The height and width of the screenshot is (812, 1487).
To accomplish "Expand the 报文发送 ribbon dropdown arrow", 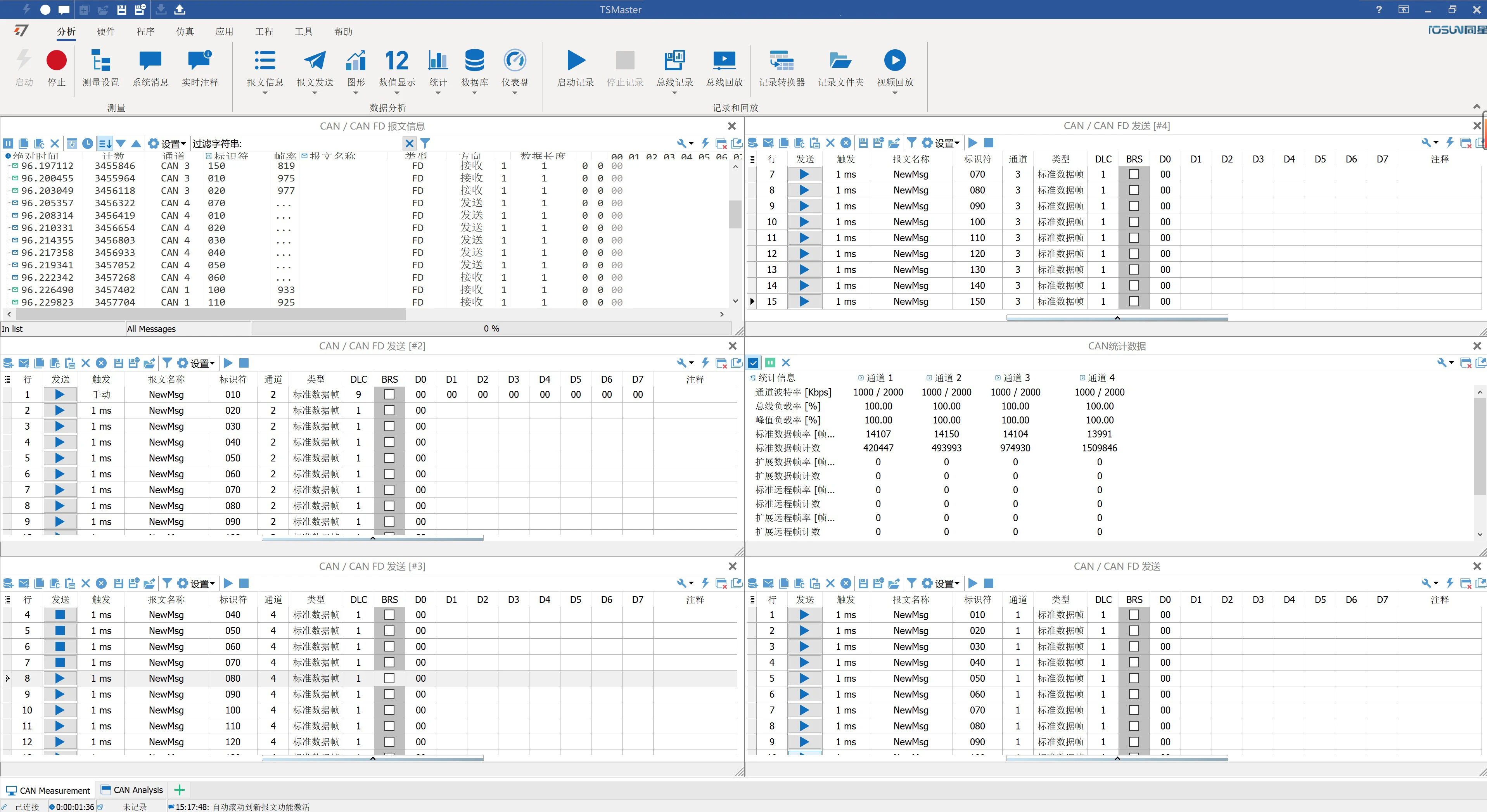I will [314, 92].
